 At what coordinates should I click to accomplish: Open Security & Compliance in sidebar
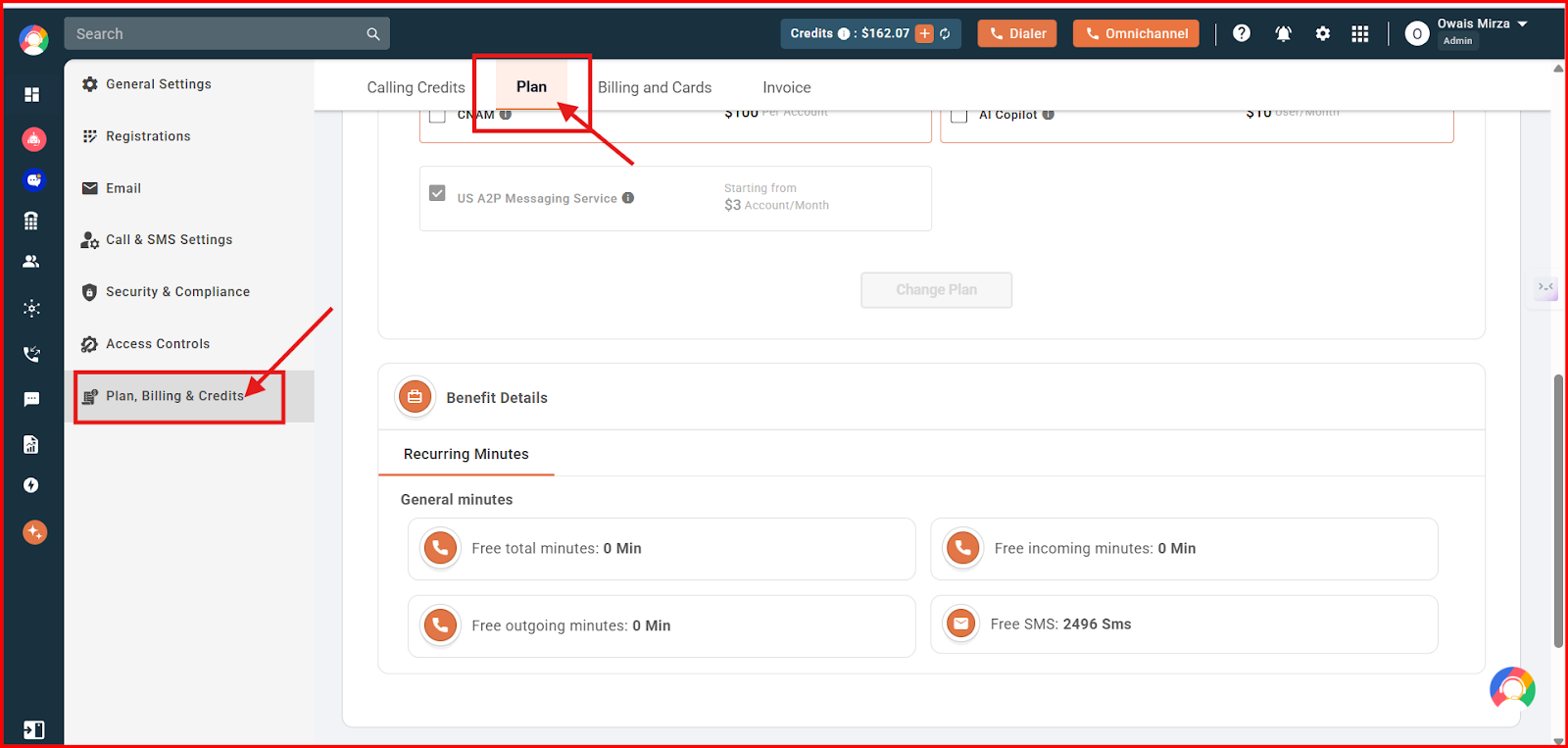click(189, 292)
